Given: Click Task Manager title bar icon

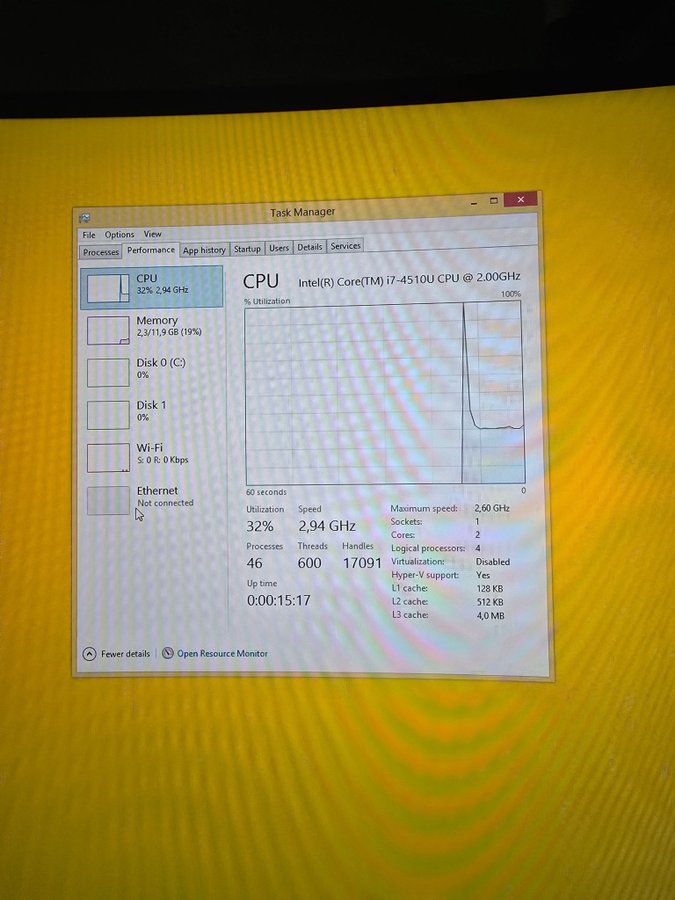Looking at the screenshot, I should tap(85, 218).
